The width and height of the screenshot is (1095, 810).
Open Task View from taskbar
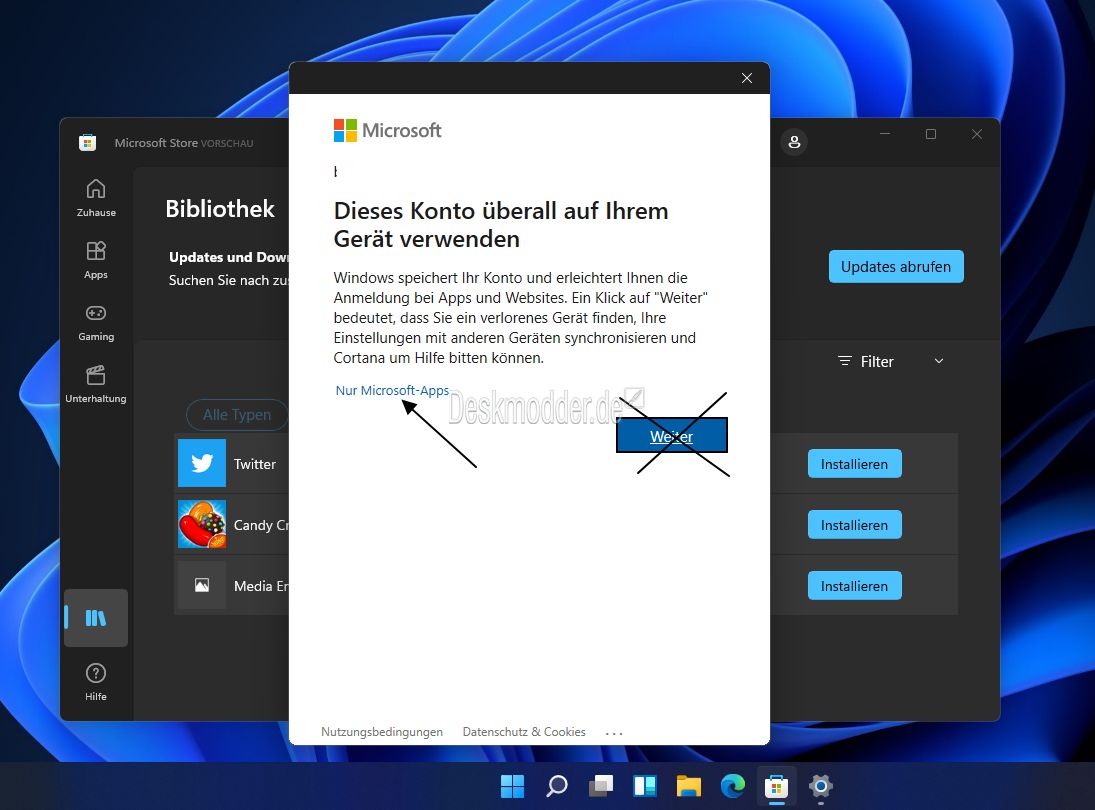click(x=601, y=786)
